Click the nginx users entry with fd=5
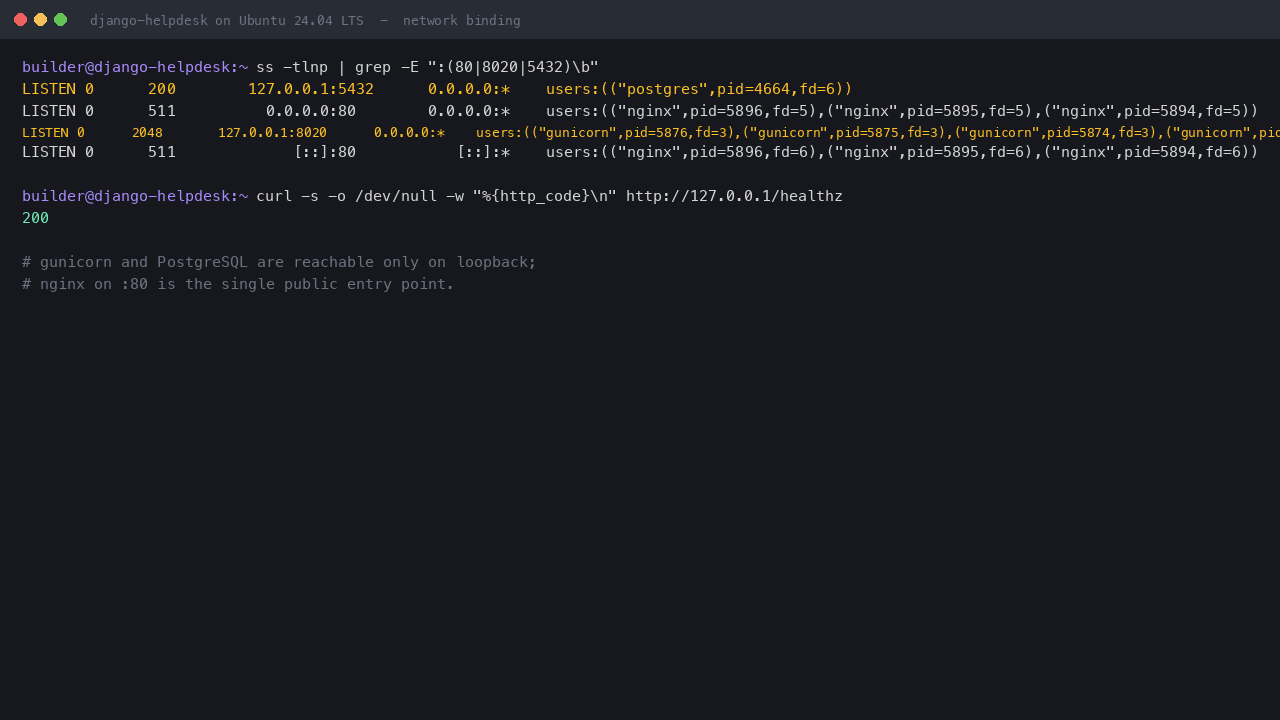This screenshot has width=1280, height=720. [x=902, y=111]
